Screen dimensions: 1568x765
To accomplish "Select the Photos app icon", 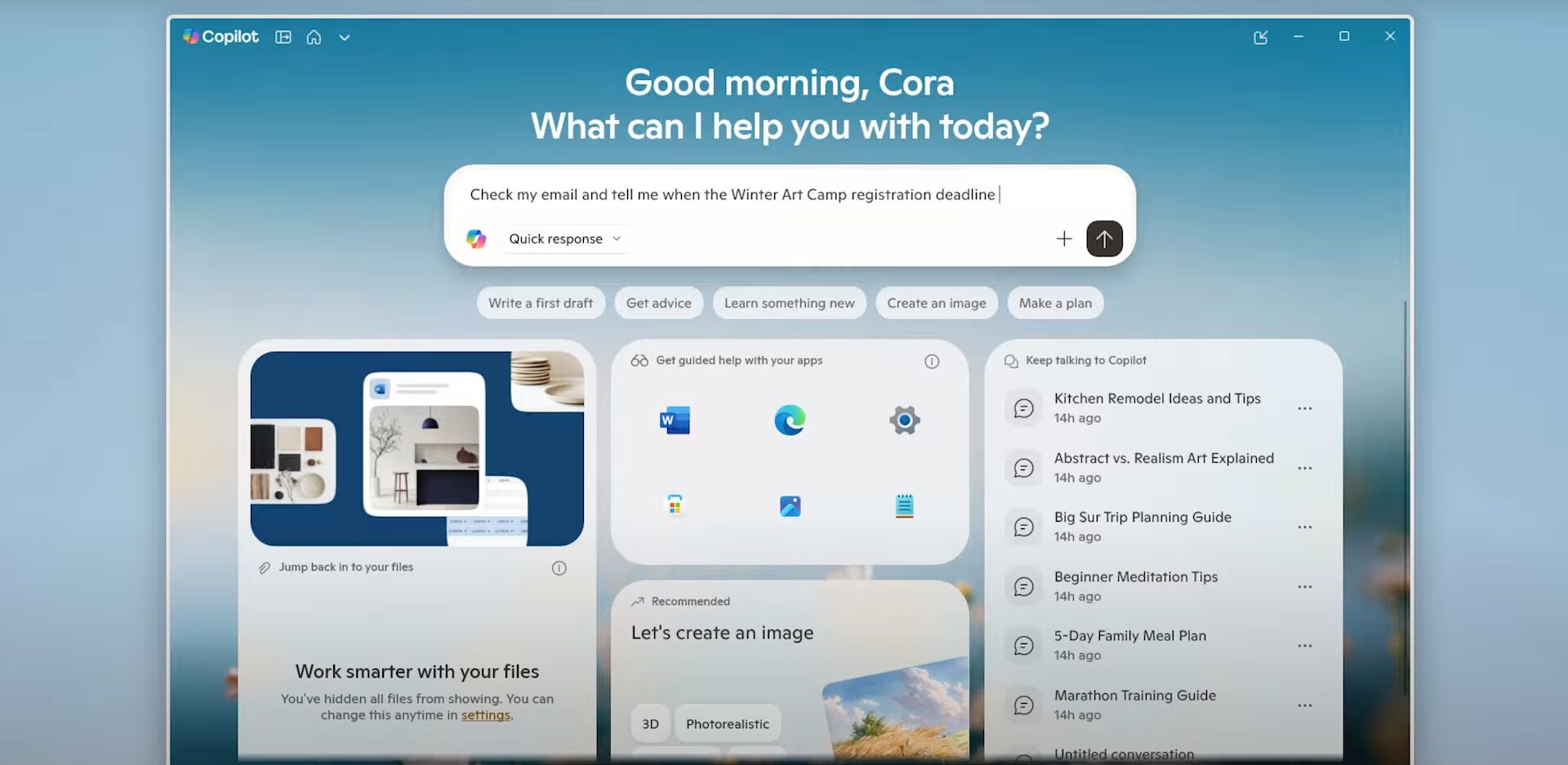I will [790, 506].
